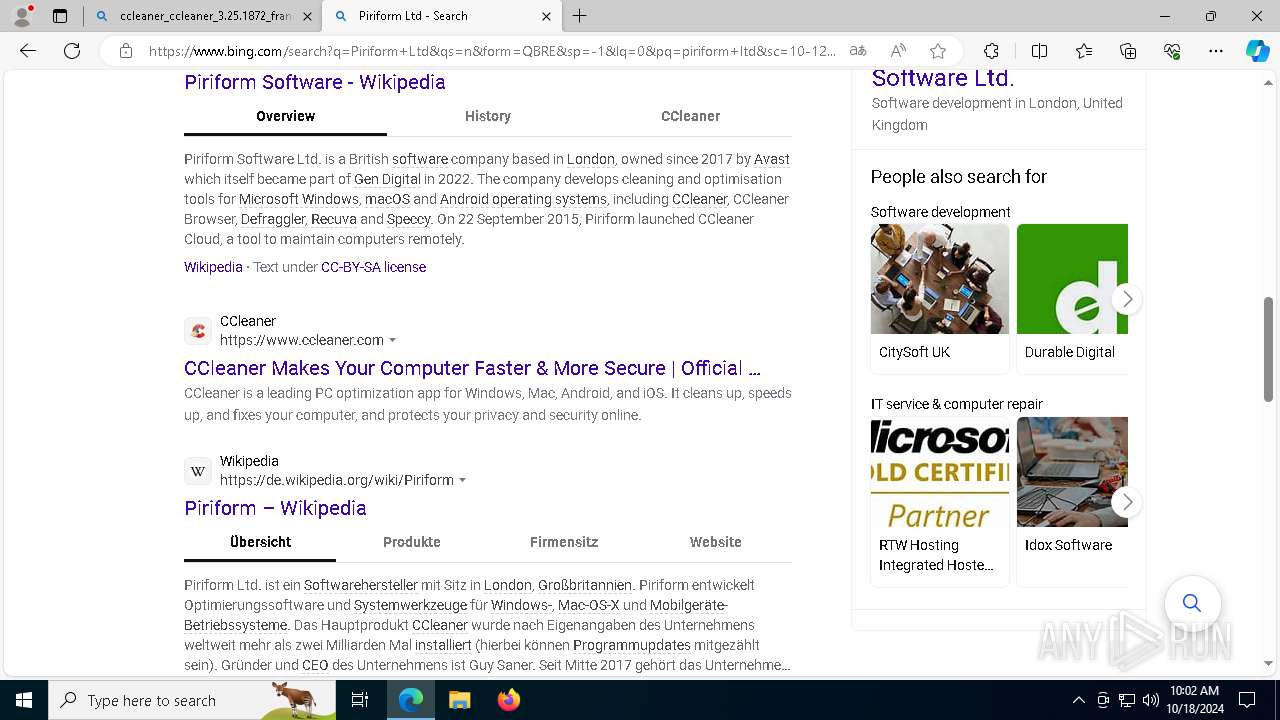Open the Extensions puzzle icon
This screenshot has width=1280, height=720.
[991, 51]
